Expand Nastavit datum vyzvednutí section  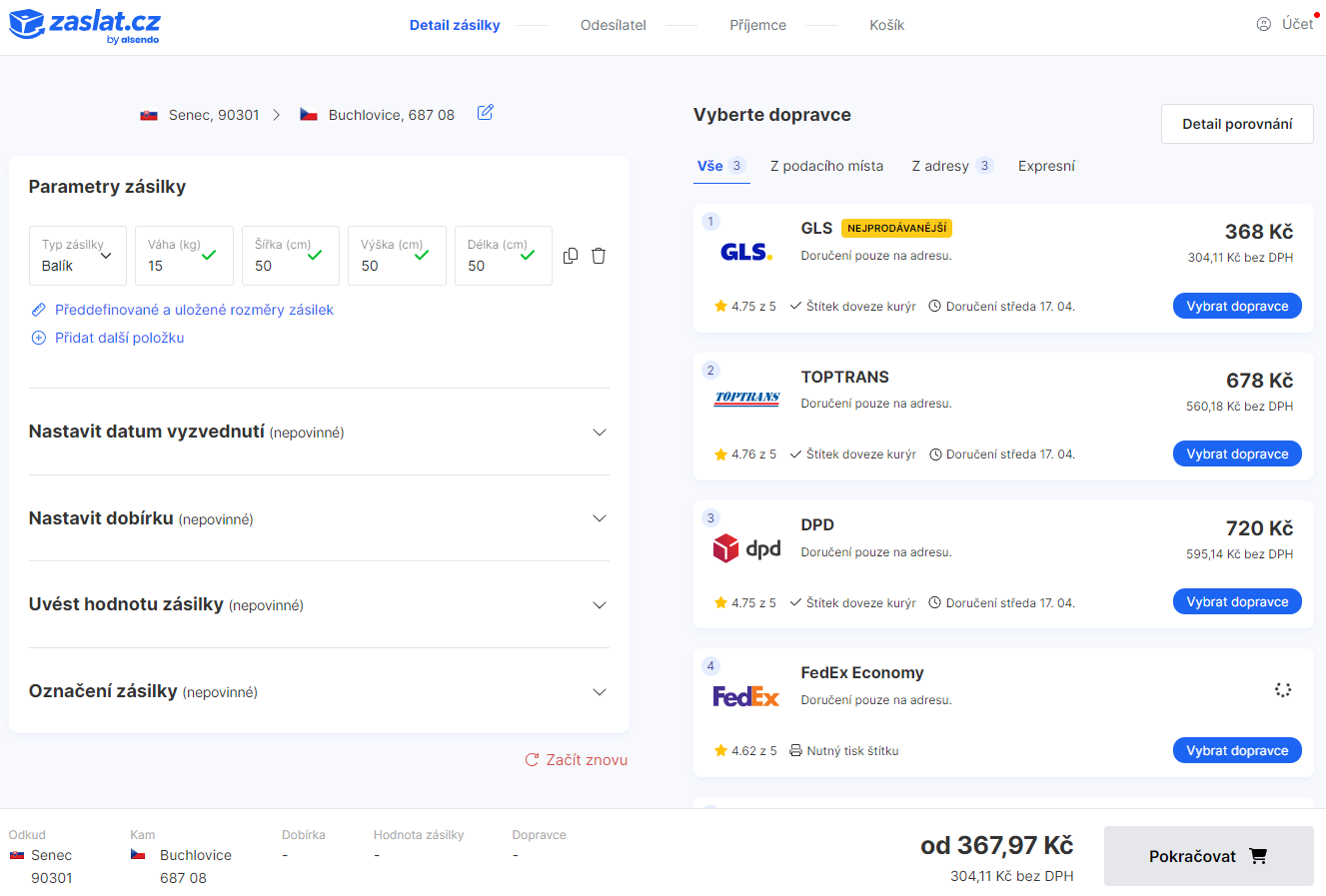(x=319, y=432)
